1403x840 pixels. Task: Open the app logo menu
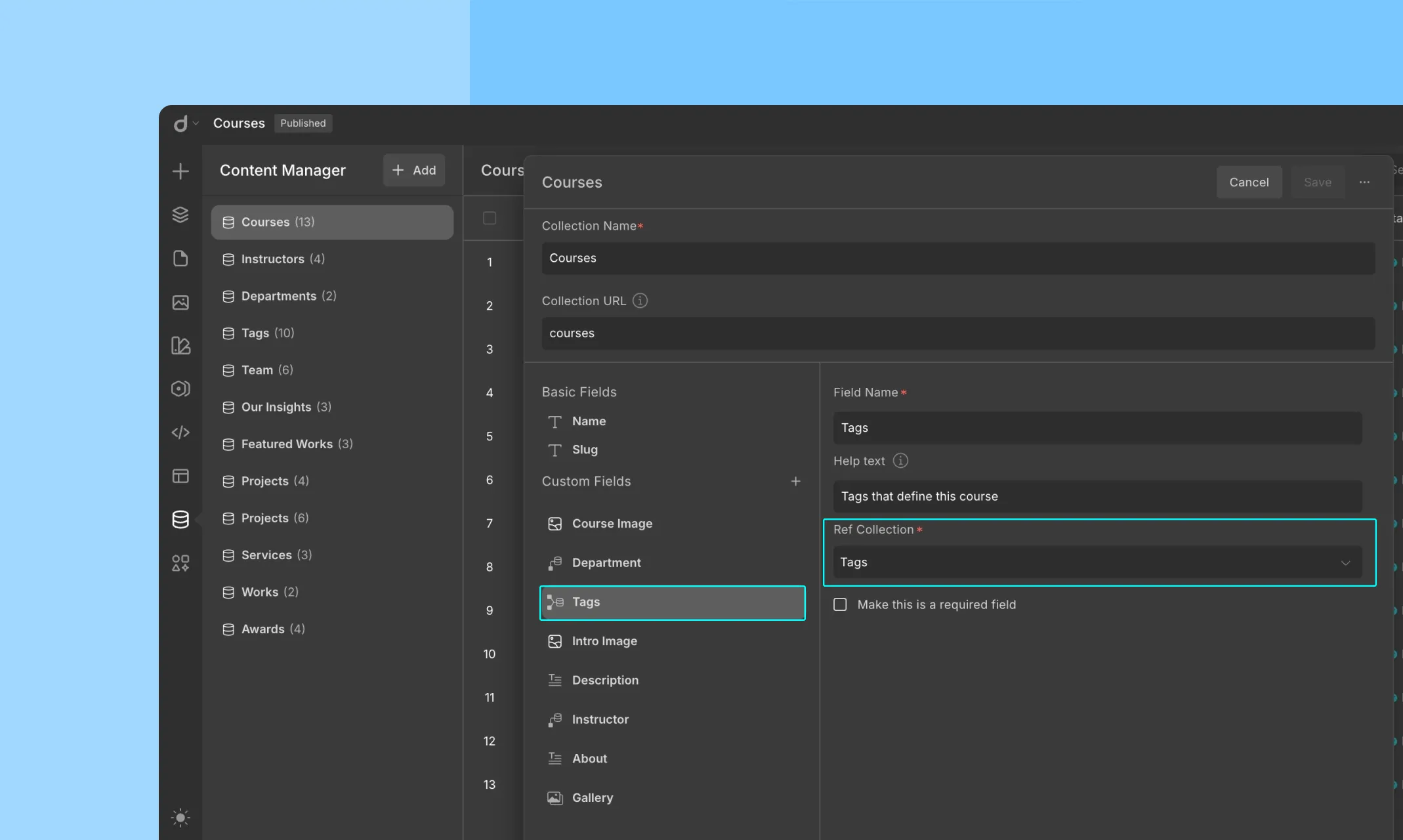186,123
